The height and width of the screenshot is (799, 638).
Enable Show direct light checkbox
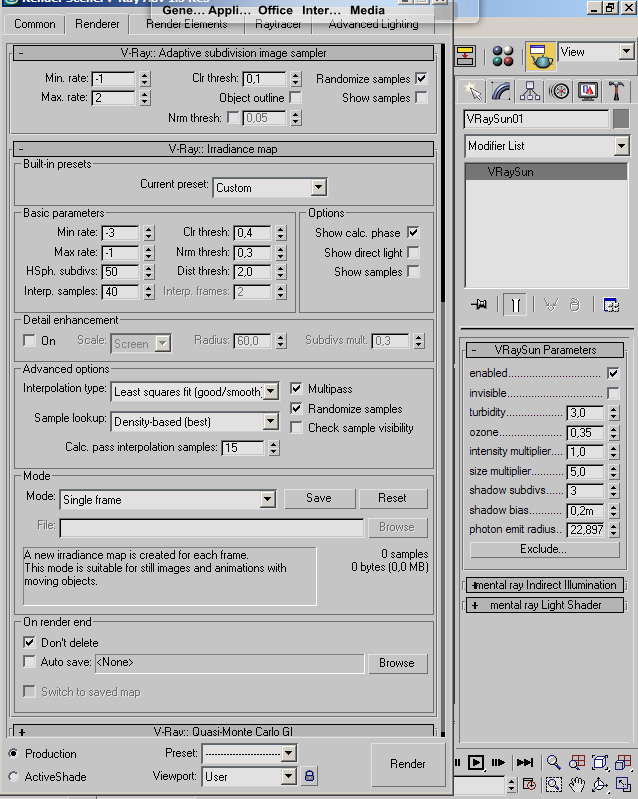(x=413, y=252)
